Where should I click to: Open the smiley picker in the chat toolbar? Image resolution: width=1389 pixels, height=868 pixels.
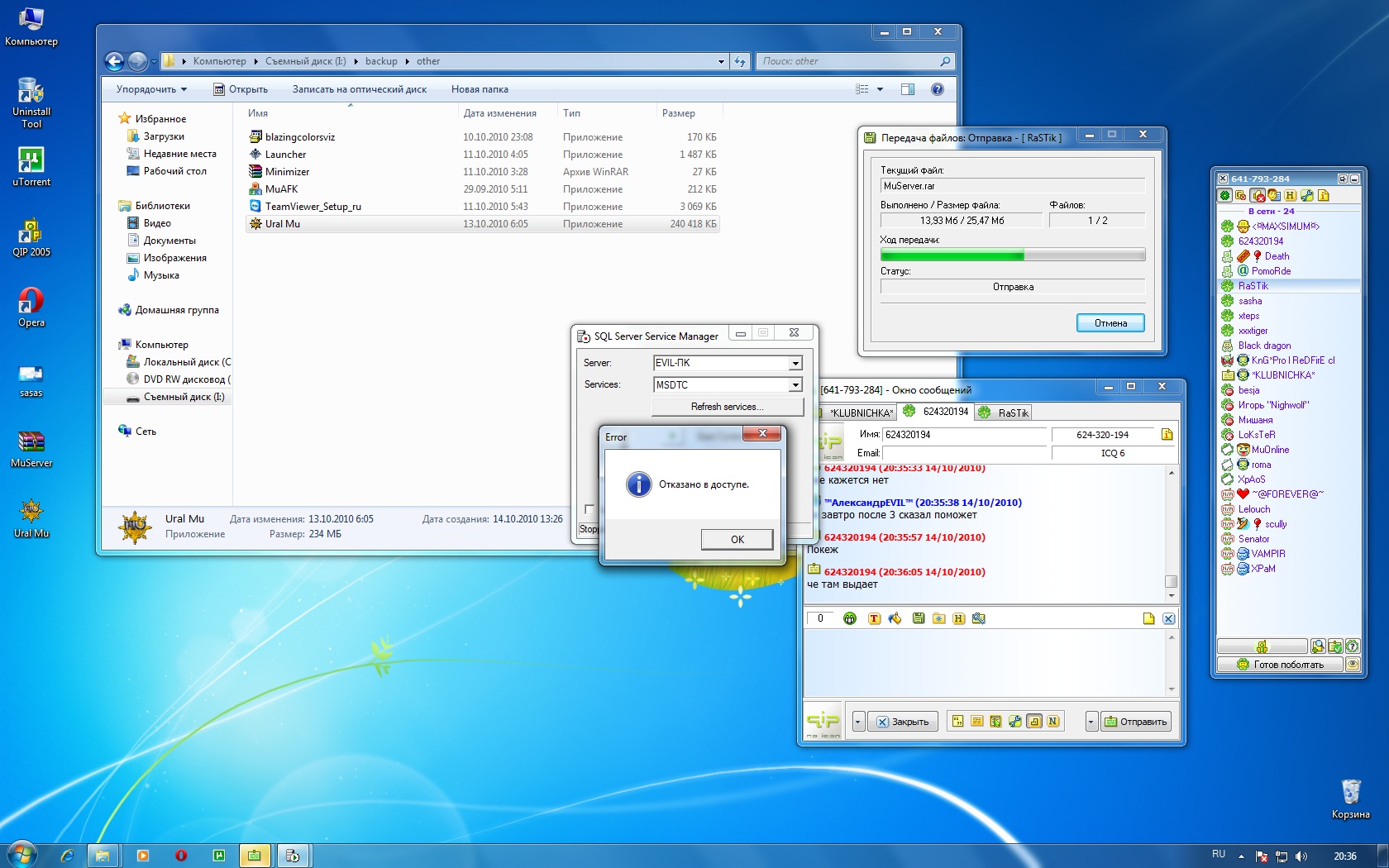pos(849,618)
